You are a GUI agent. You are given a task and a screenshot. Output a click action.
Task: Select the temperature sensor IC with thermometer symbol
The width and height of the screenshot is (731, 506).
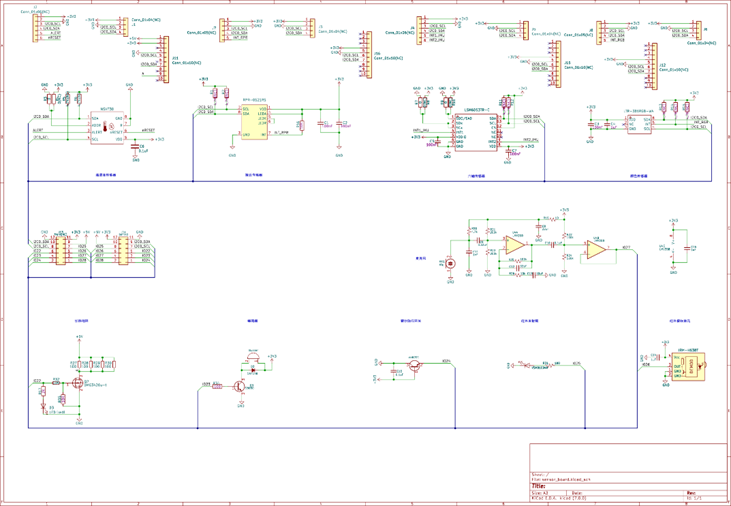(107, 127)
